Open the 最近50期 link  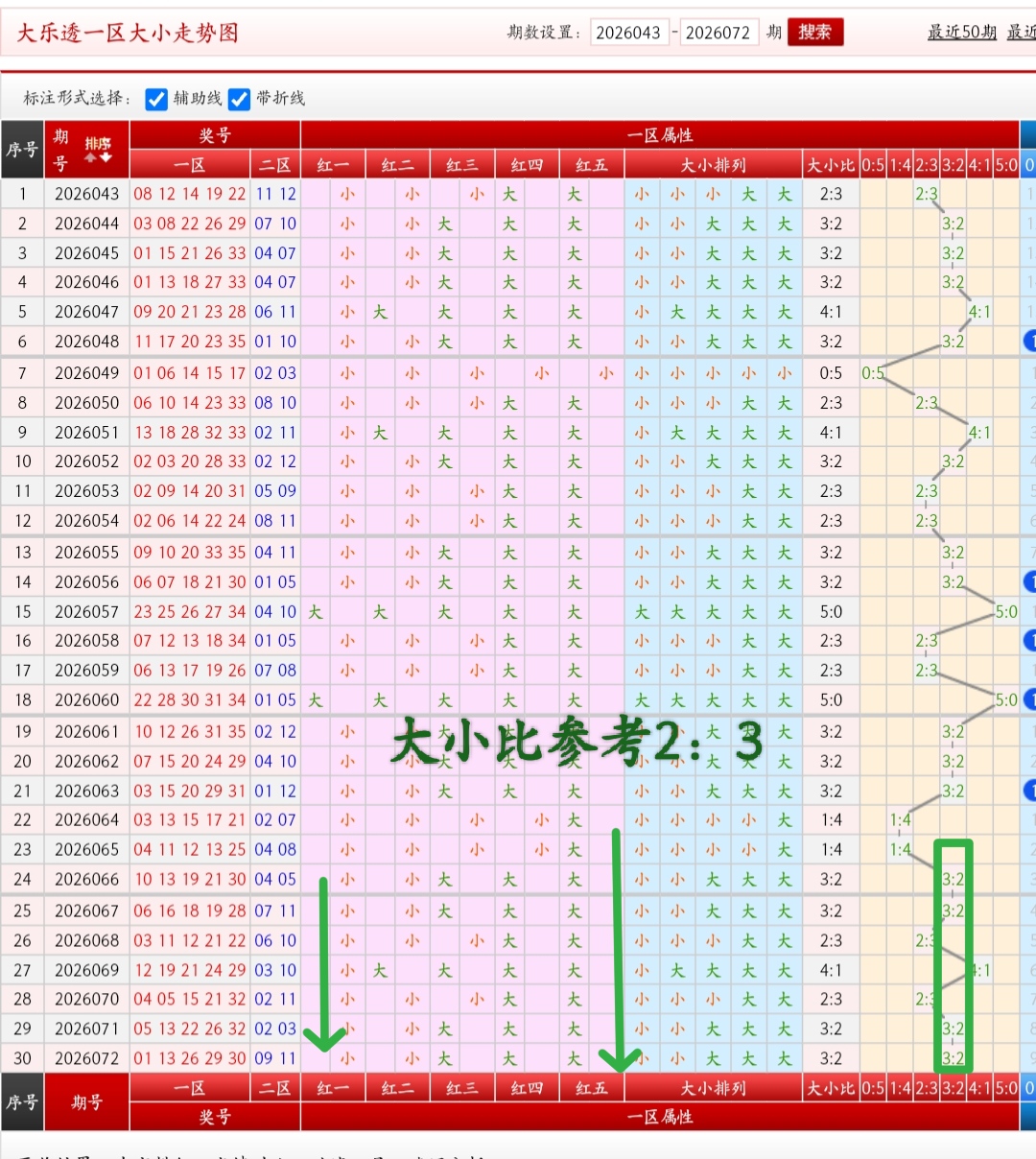coord(961,33)
